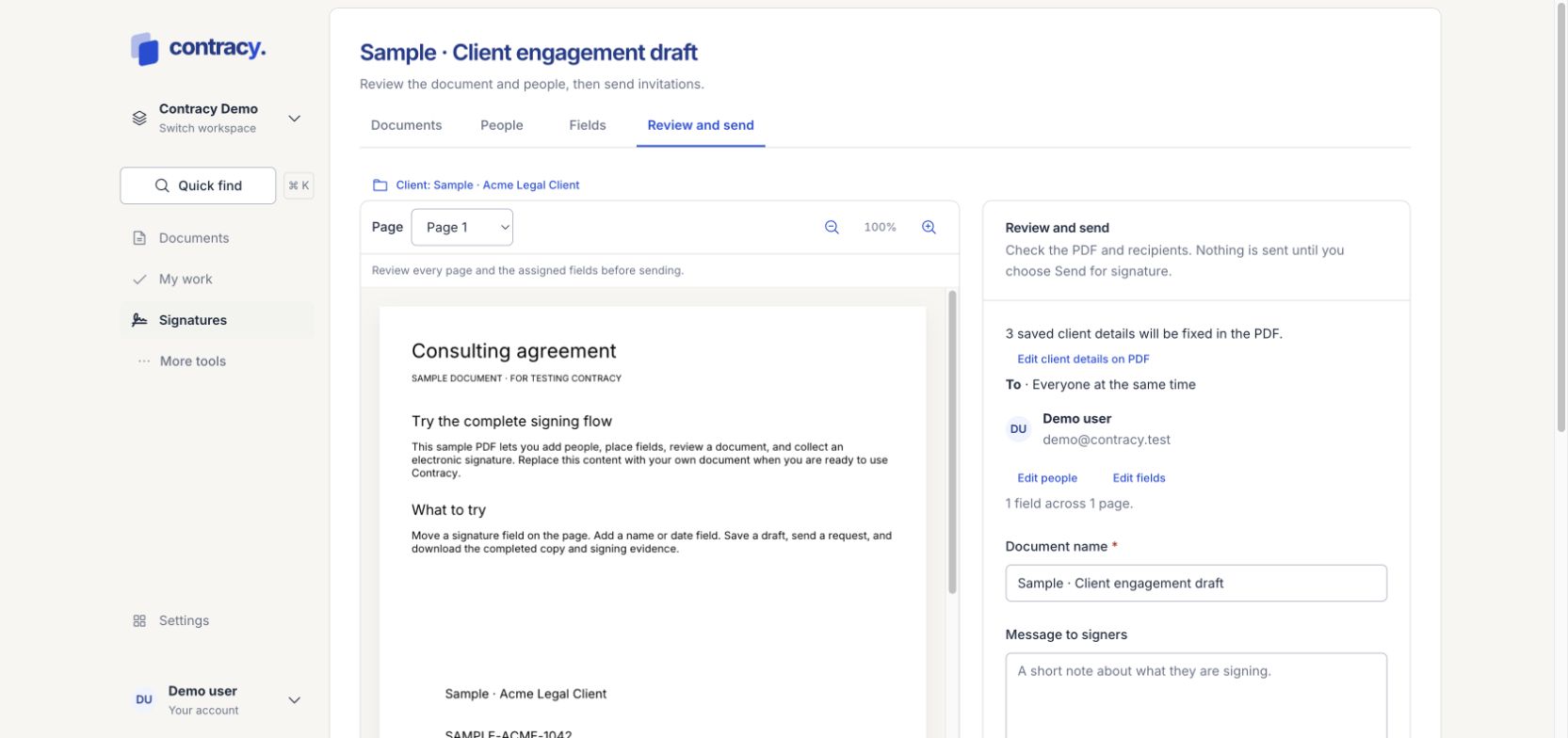Click the PDF preview vertical scrollbar
The height and width of the screenshot is (738, 1568).
coord(952,442)
